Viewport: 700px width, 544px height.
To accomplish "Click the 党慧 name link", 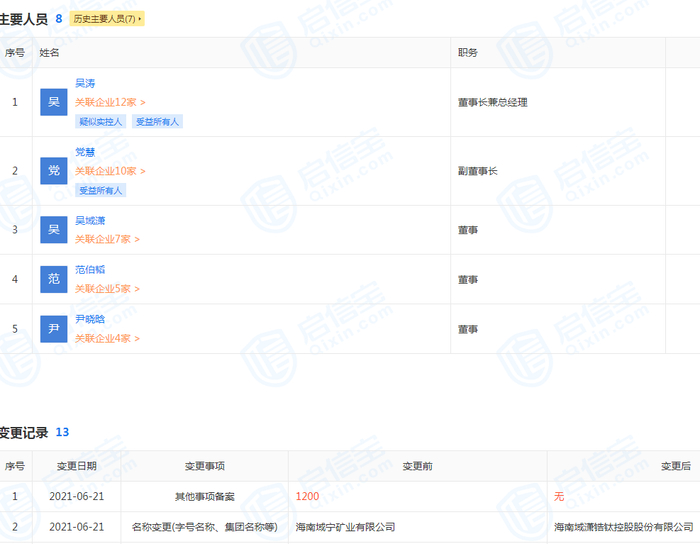I will point(85,152).
